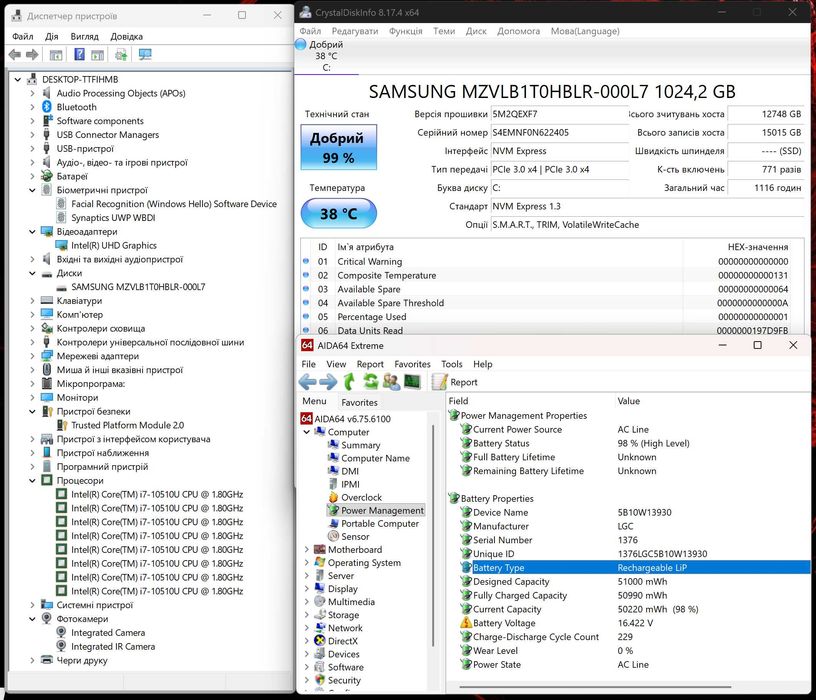Open Функція menu in CrystalDiskInfo
Screen dimensions: 816x700
405,31
